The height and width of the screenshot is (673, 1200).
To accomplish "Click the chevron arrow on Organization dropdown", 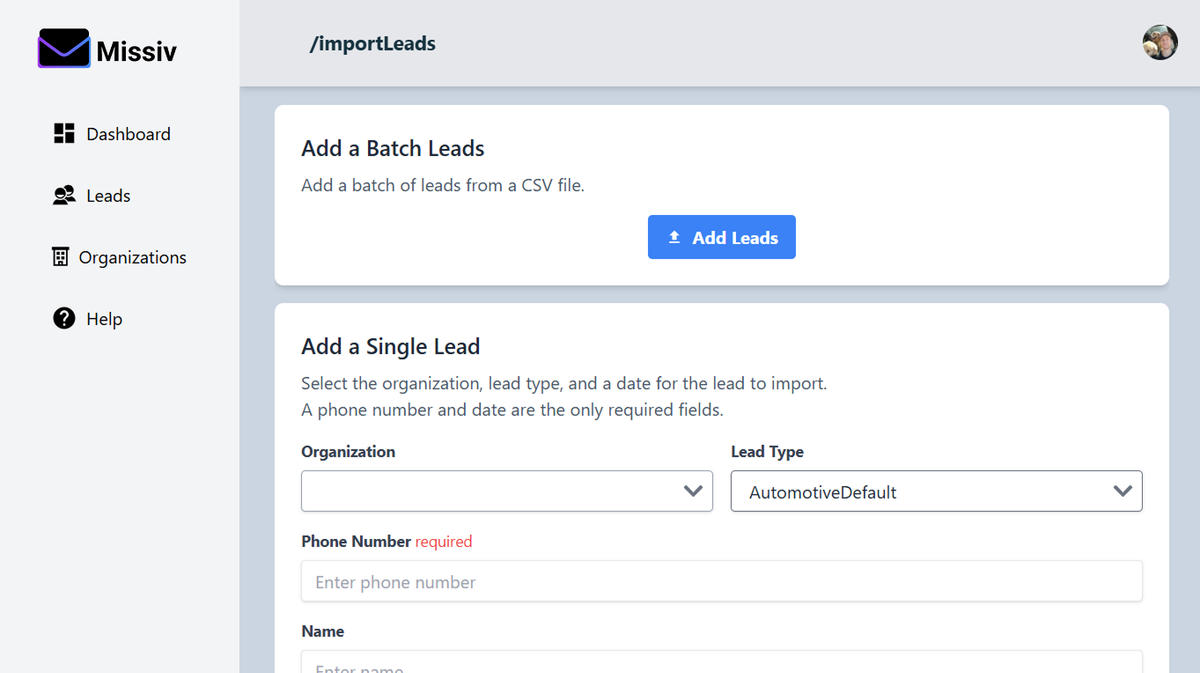I will (692, 491).
